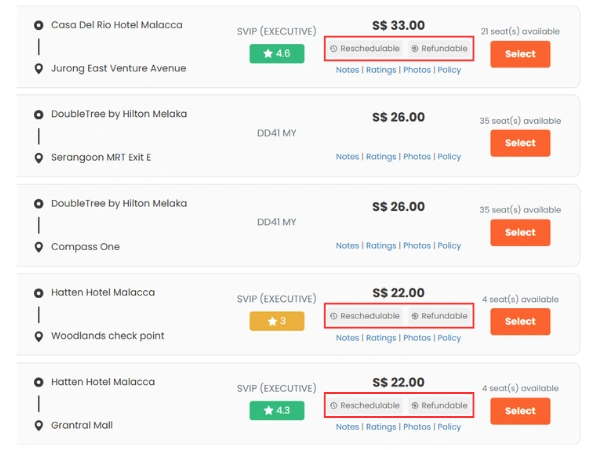Screen dimensions: 600x450
Task: Select the Serangoon MRT Exit E trip
Action: tap(520, 143)
